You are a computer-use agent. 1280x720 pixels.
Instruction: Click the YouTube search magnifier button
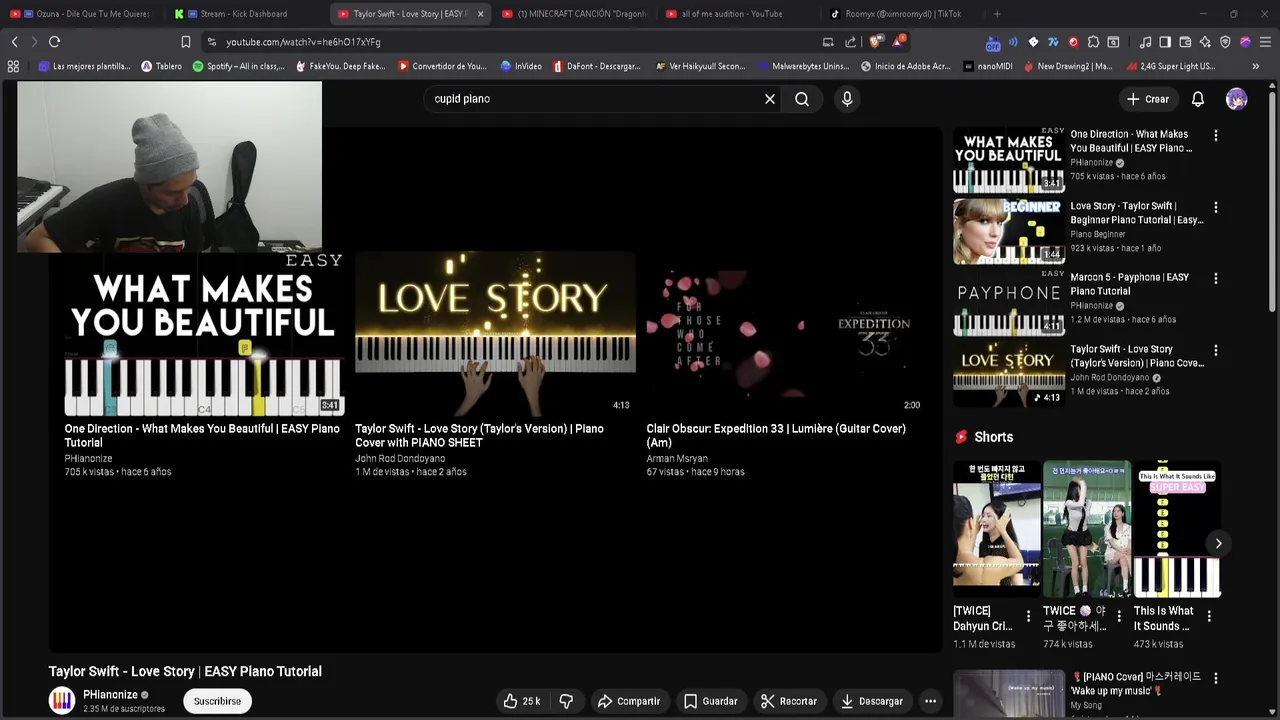pos(802,99)
